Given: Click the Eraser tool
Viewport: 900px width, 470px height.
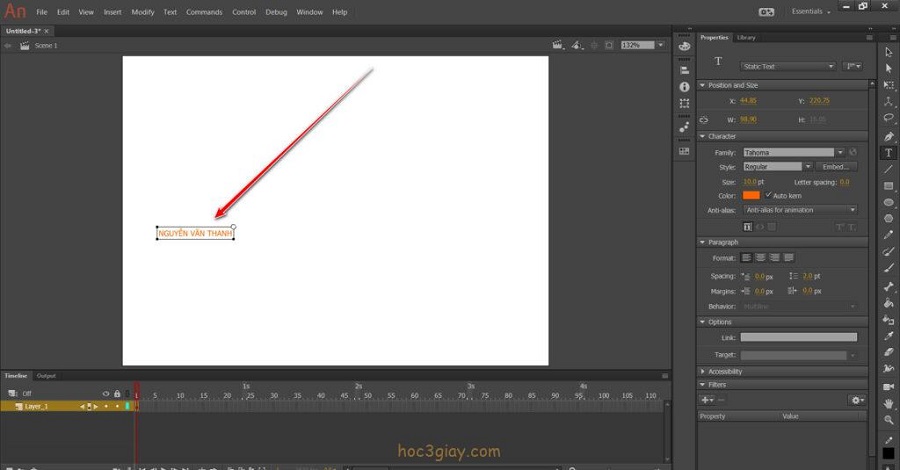Looking at the screenshot, I should [x=888, y=352].
